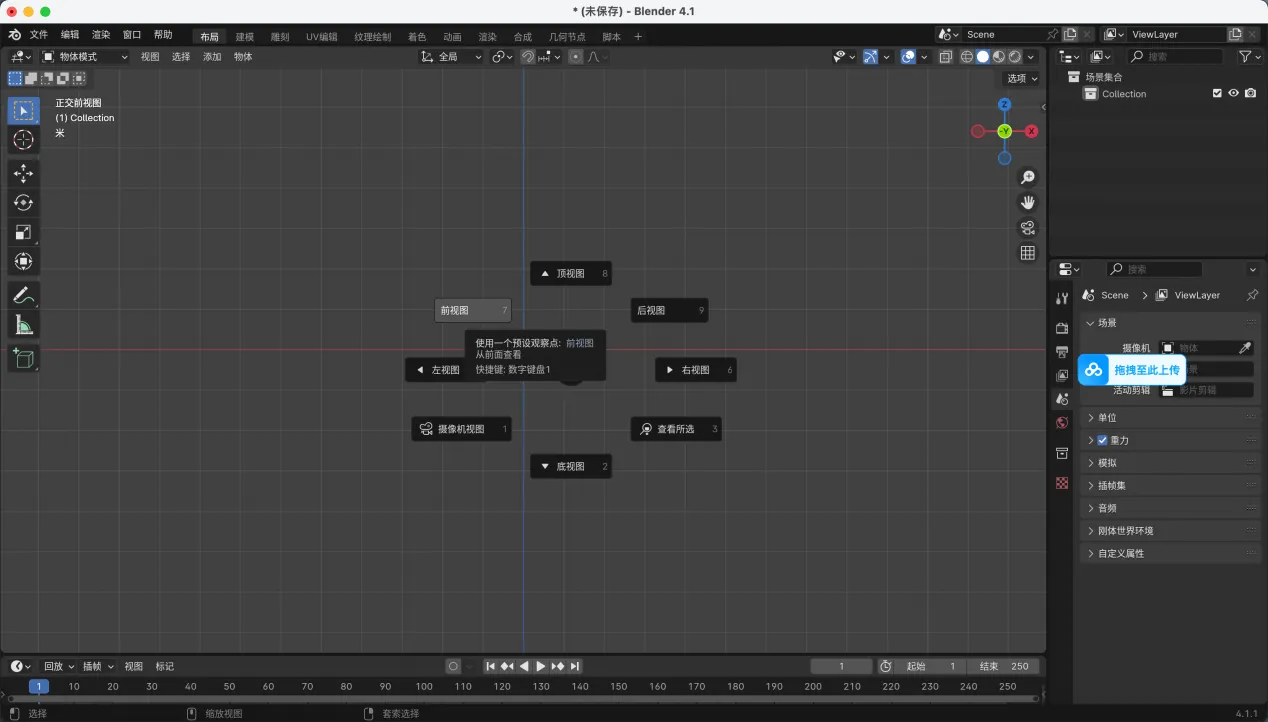Open the pivot point dropdown
The image size is (1268, 722).
point(501,57)
